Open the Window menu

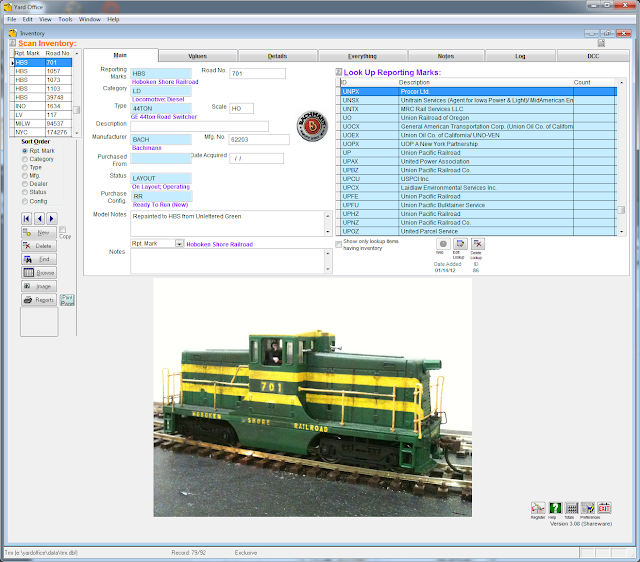click(x=90, y=19)
